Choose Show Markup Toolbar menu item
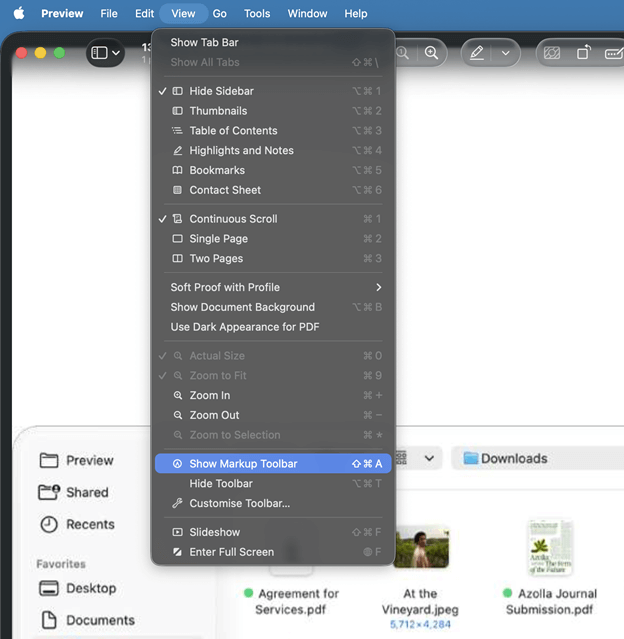The height and width of the screenshot is (639, 624). coord(243,464)
